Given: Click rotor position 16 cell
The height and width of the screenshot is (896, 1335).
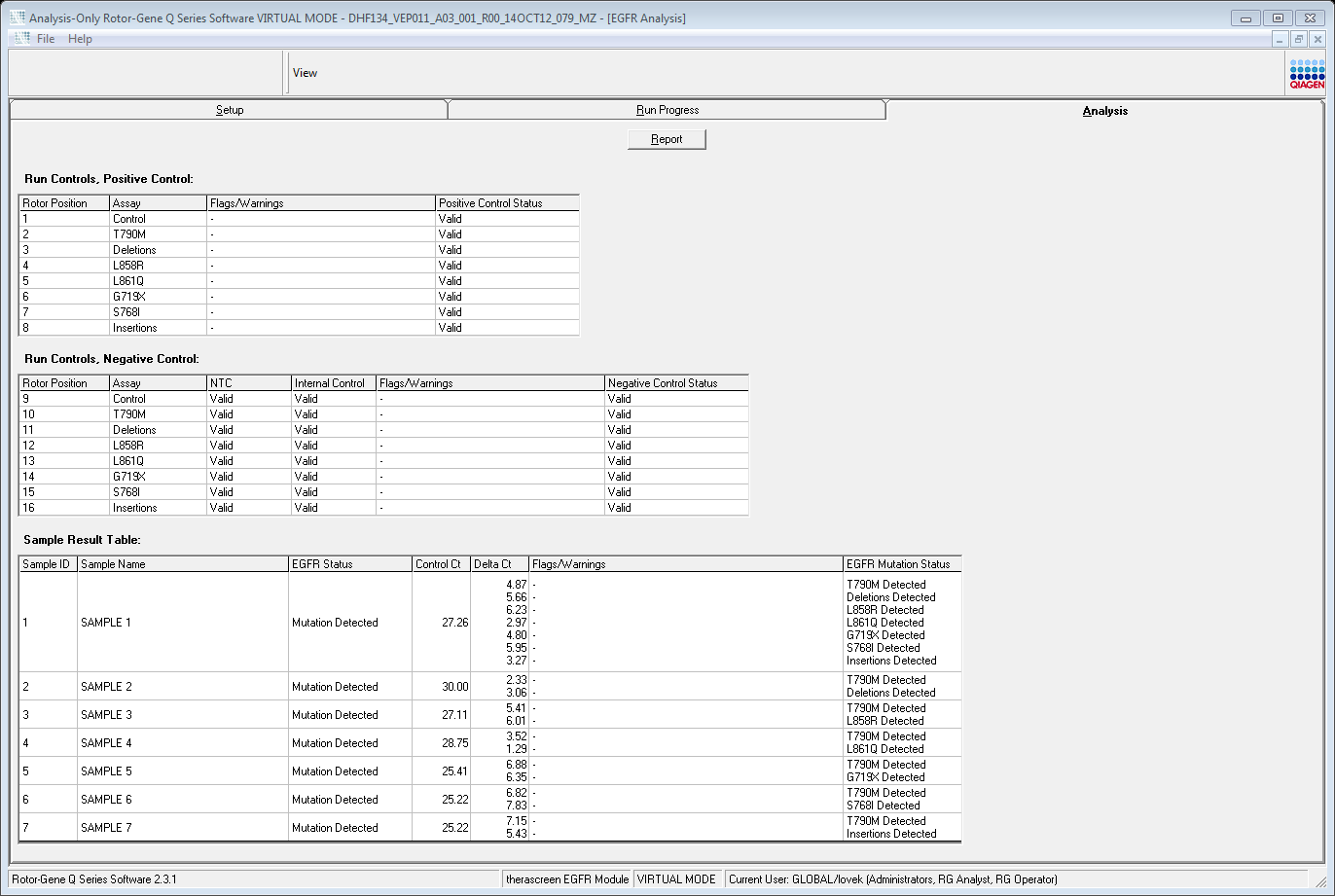Looking at the screenshot, I should 64,508.
